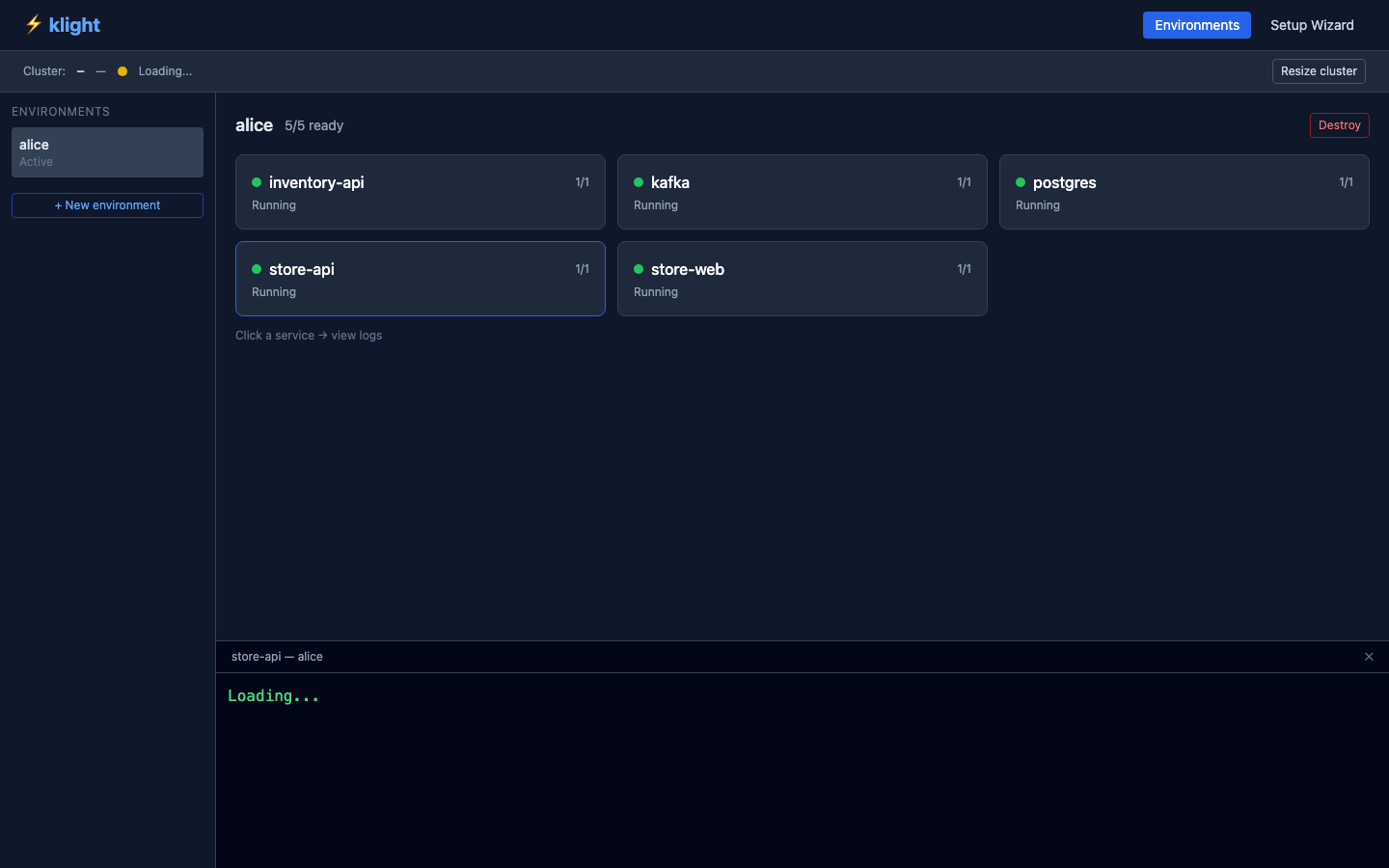Click the Loading... cluster status text
The image size is (1389, 868).
pos(165,71)
